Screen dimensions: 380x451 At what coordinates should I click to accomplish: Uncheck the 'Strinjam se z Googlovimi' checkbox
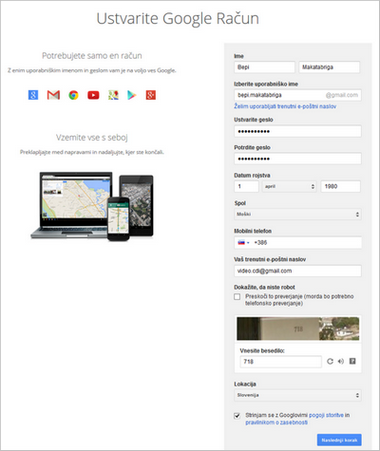[237, 416]
